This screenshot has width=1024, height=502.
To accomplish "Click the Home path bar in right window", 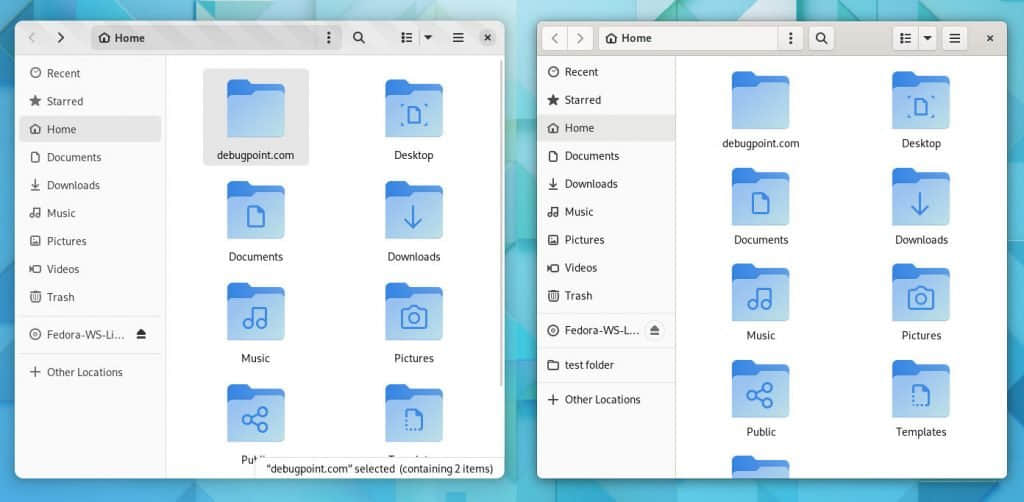I will tap(688, 38).
